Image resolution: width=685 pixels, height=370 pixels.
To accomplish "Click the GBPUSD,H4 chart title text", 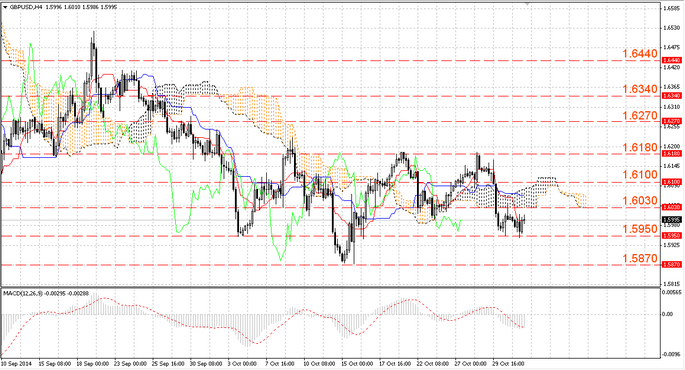I will pos(24,7).
